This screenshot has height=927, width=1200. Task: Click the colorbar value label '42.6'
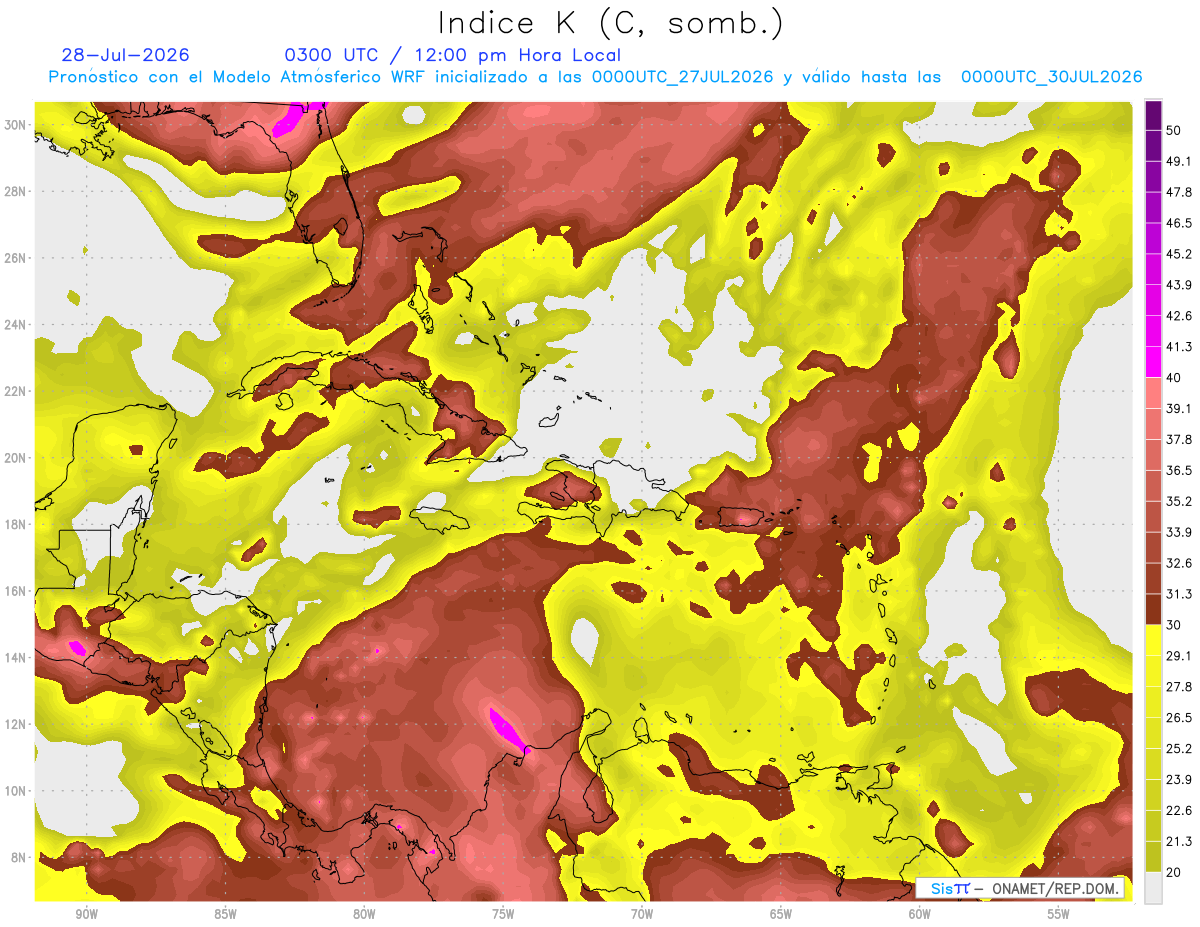tap(1180, 315)
